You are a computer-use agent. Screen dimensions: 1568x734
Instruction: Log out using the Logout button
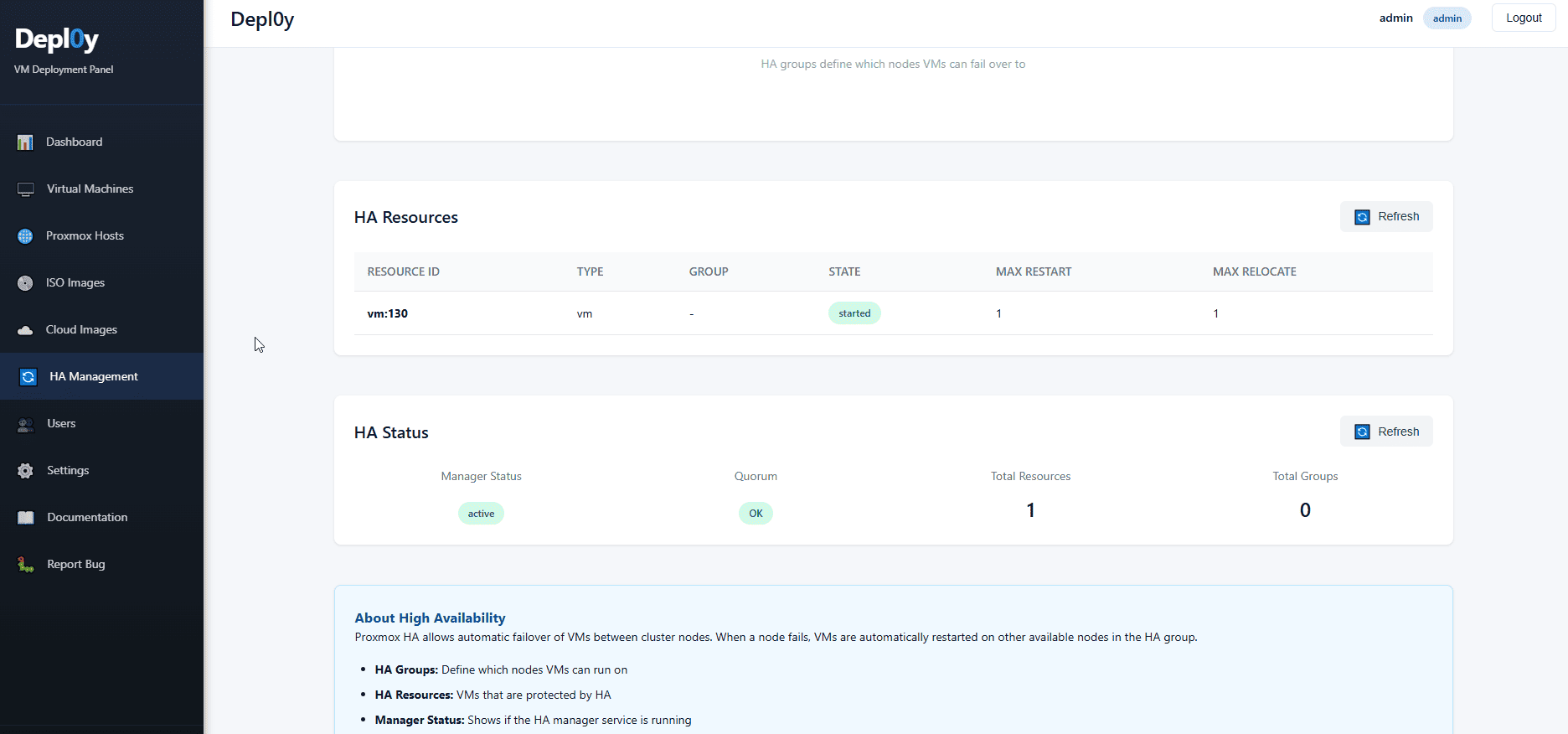(x=1523, y=18)
